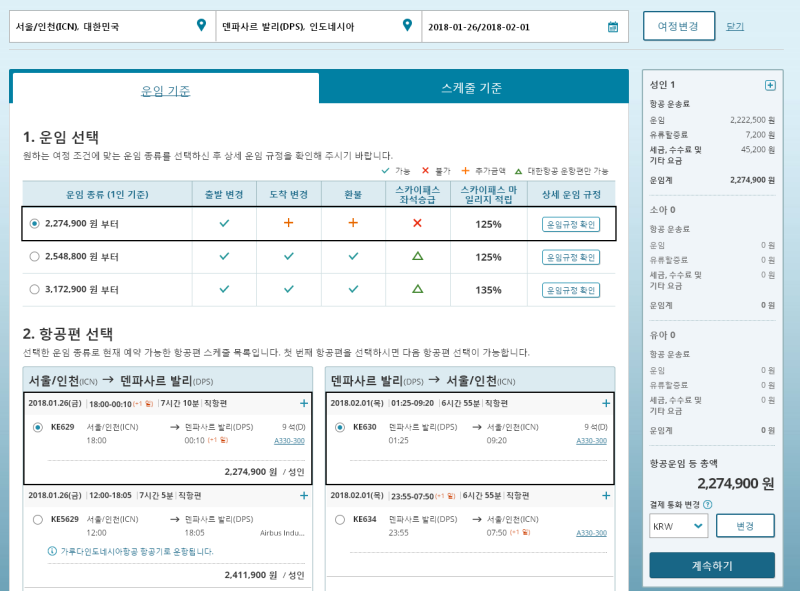Click the 환불 checkmark in 2,548,800 원 row
Image resolution: width=800 pixels, height=591 pixels.
pos(353,256)
